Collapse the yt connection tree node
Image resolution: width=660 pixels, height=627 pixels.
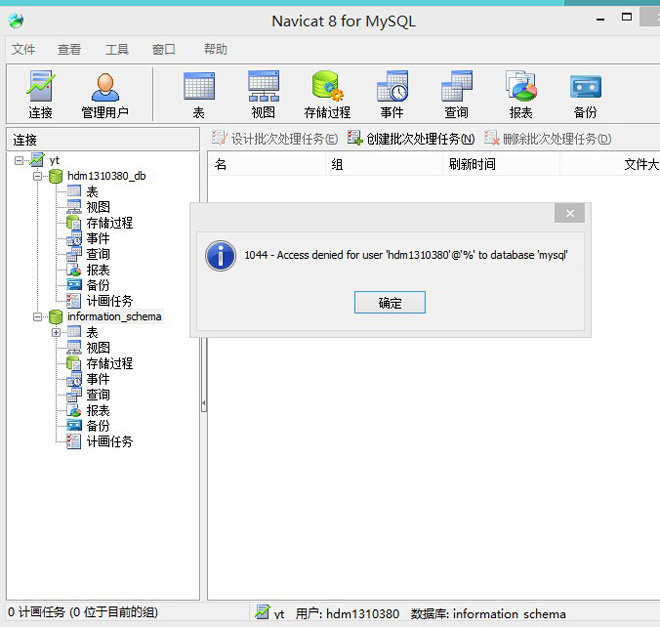point(19,160)
